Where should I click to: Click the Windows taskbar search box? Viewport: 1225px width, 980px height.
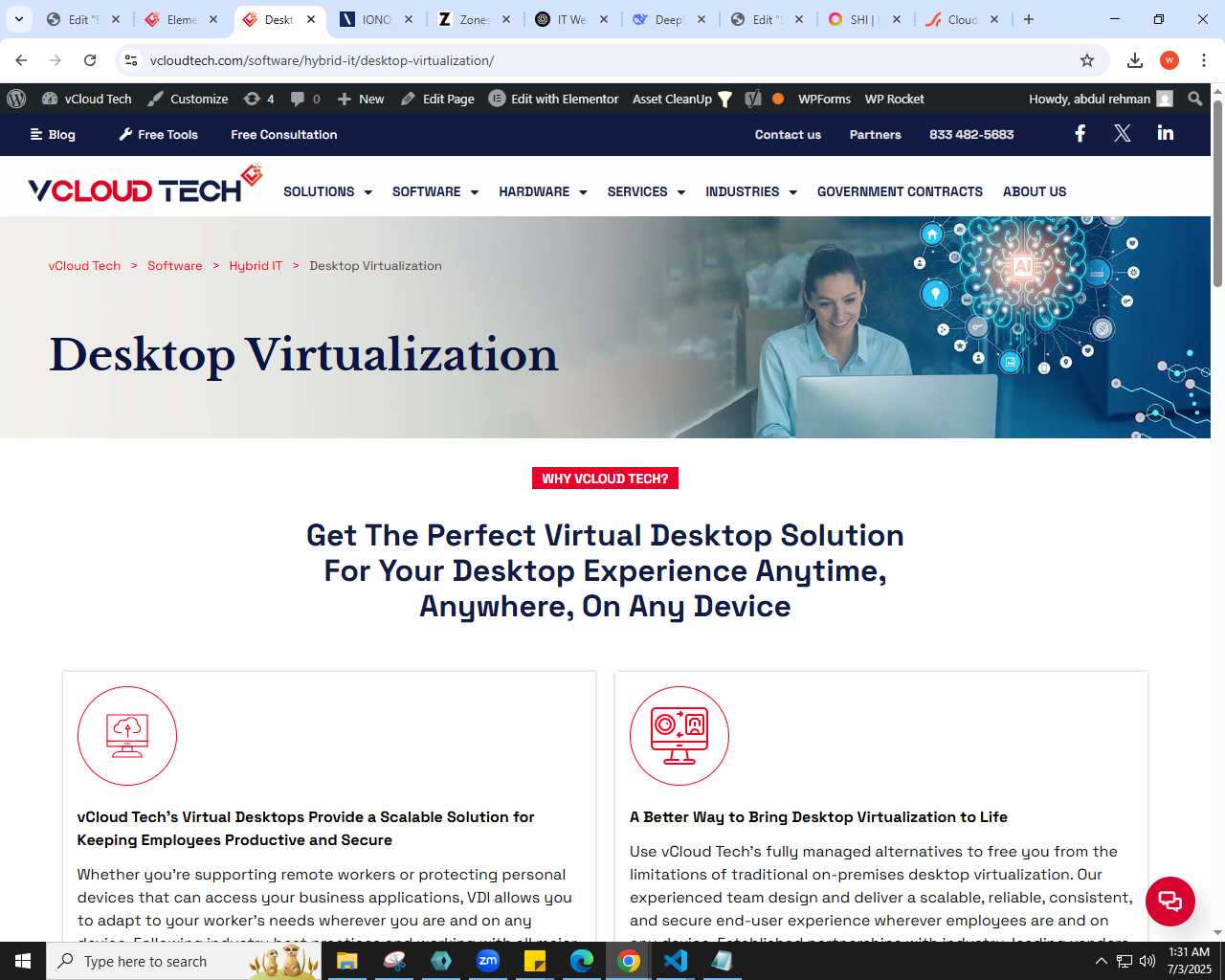[x=184, y=961]
